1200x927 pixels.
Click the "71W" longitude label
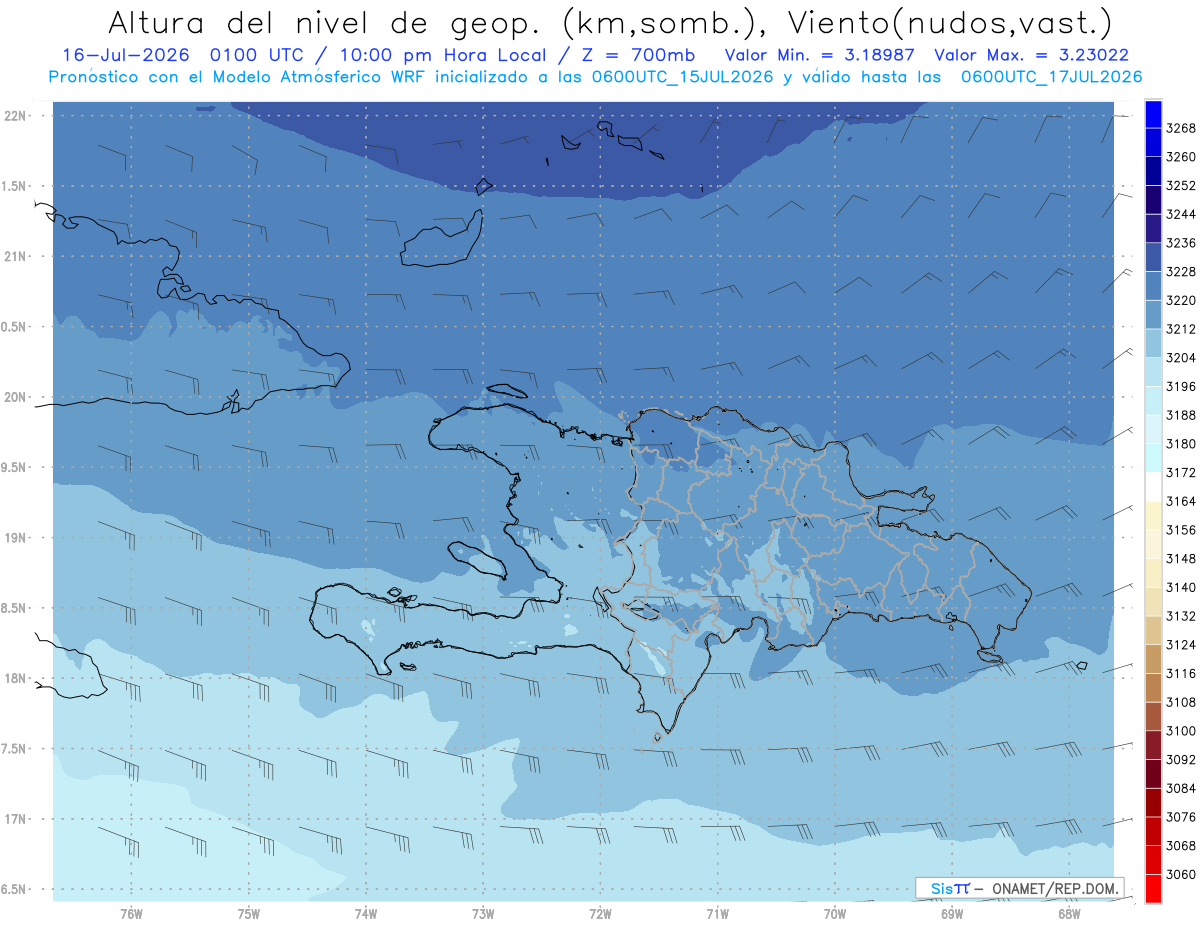coord(717,914)
